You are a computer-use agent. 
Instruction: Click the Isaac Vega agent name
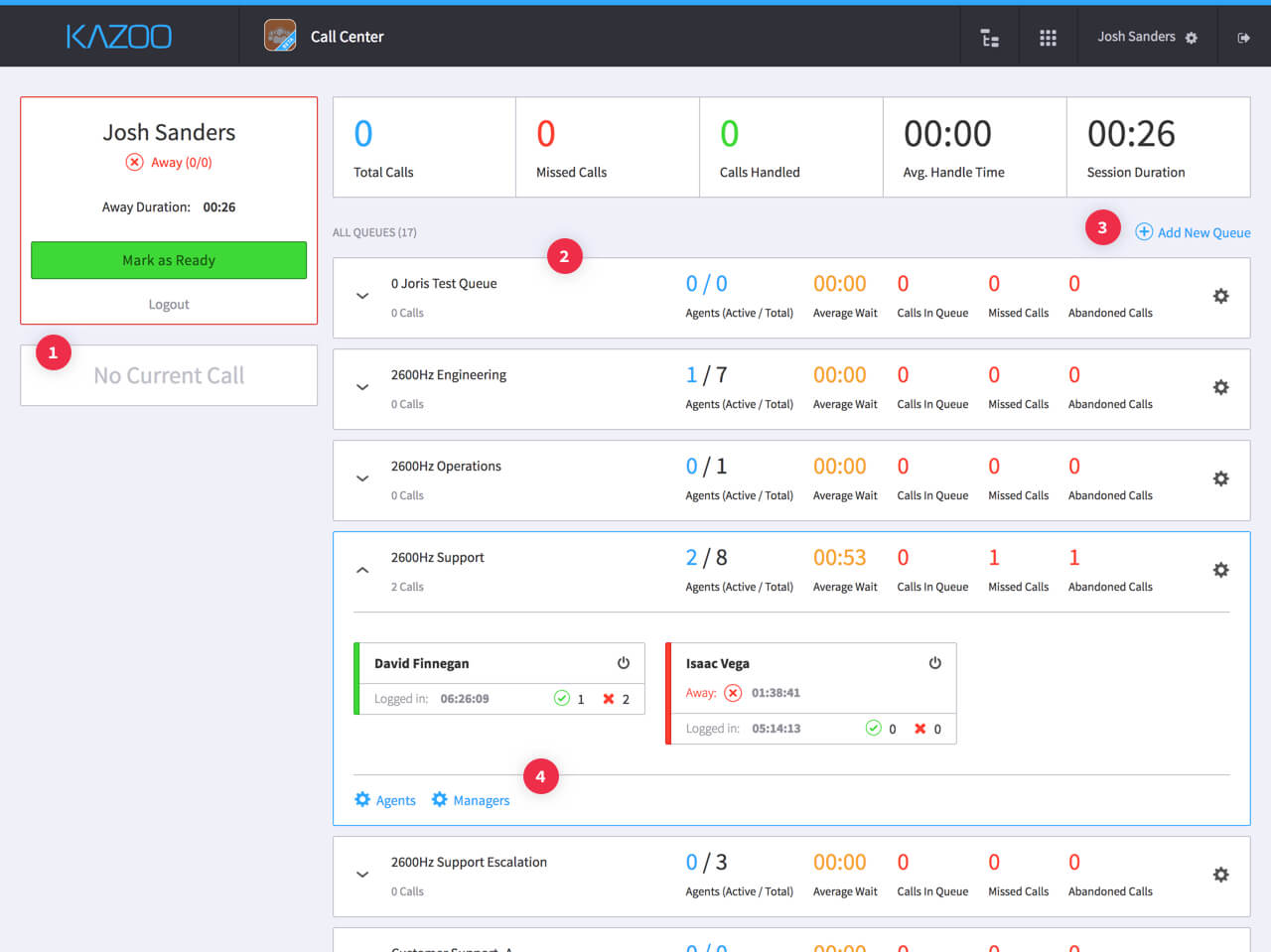(718, 663)
